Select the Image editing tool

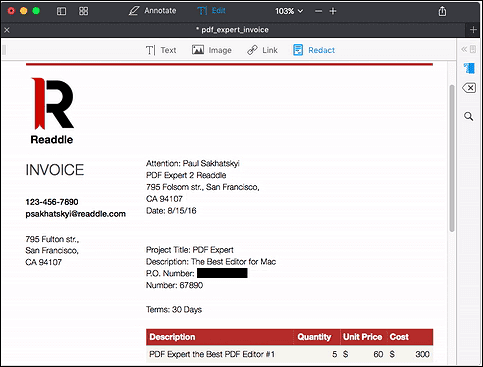pos(212,50)
